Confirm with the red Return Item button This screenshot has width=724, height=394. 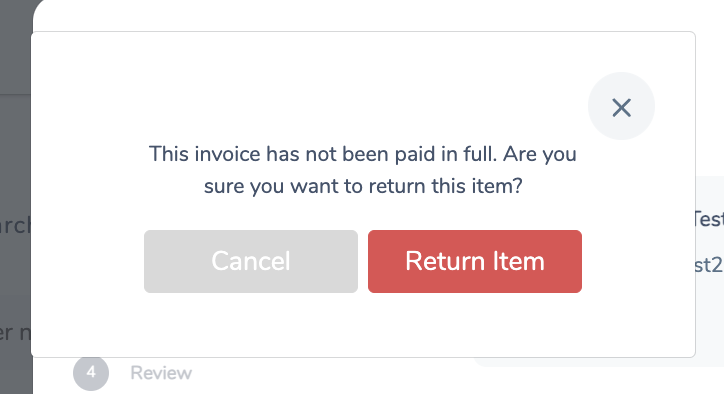(475, 261)
